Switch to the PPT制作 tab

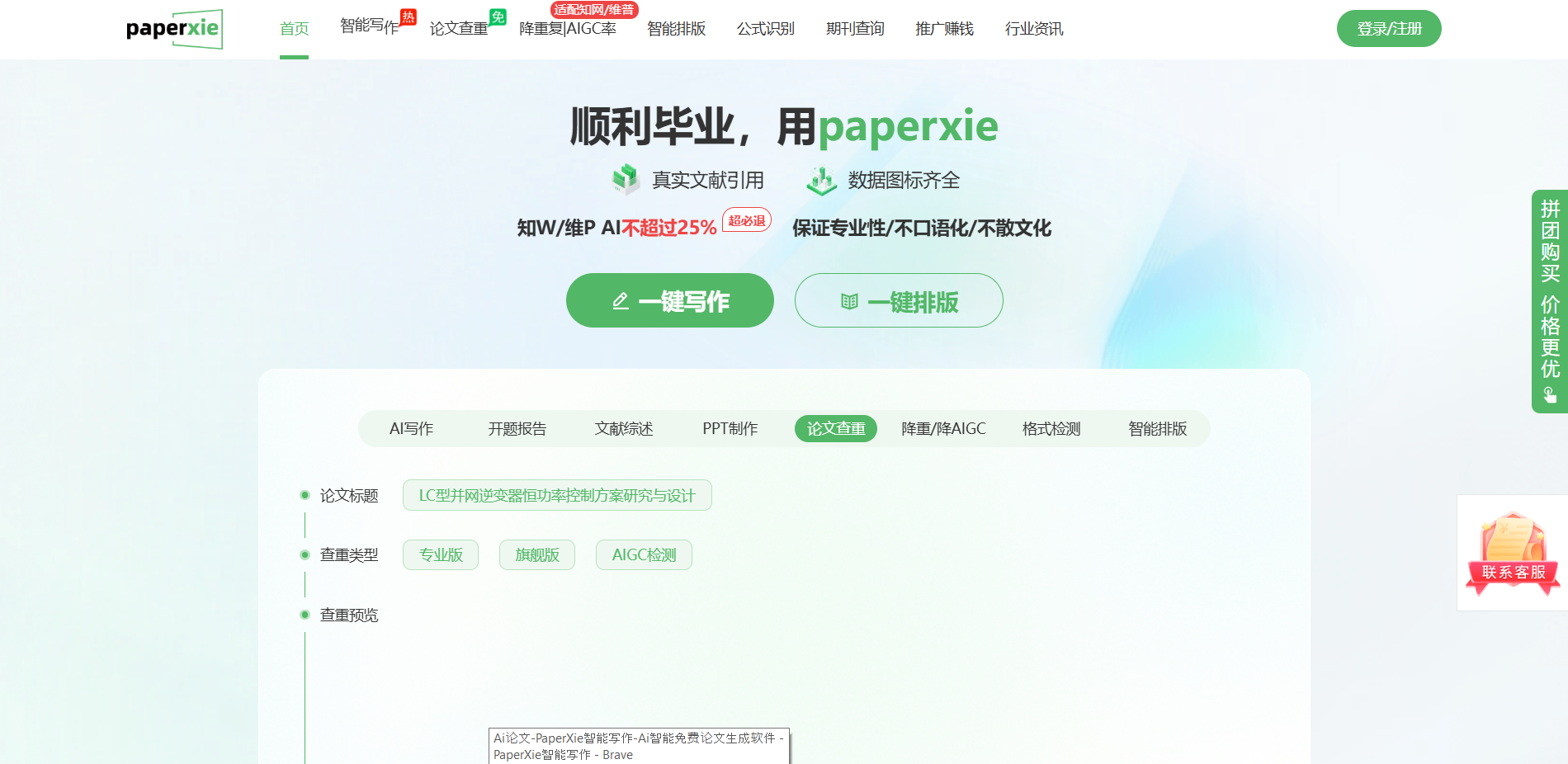coord(730,429)
